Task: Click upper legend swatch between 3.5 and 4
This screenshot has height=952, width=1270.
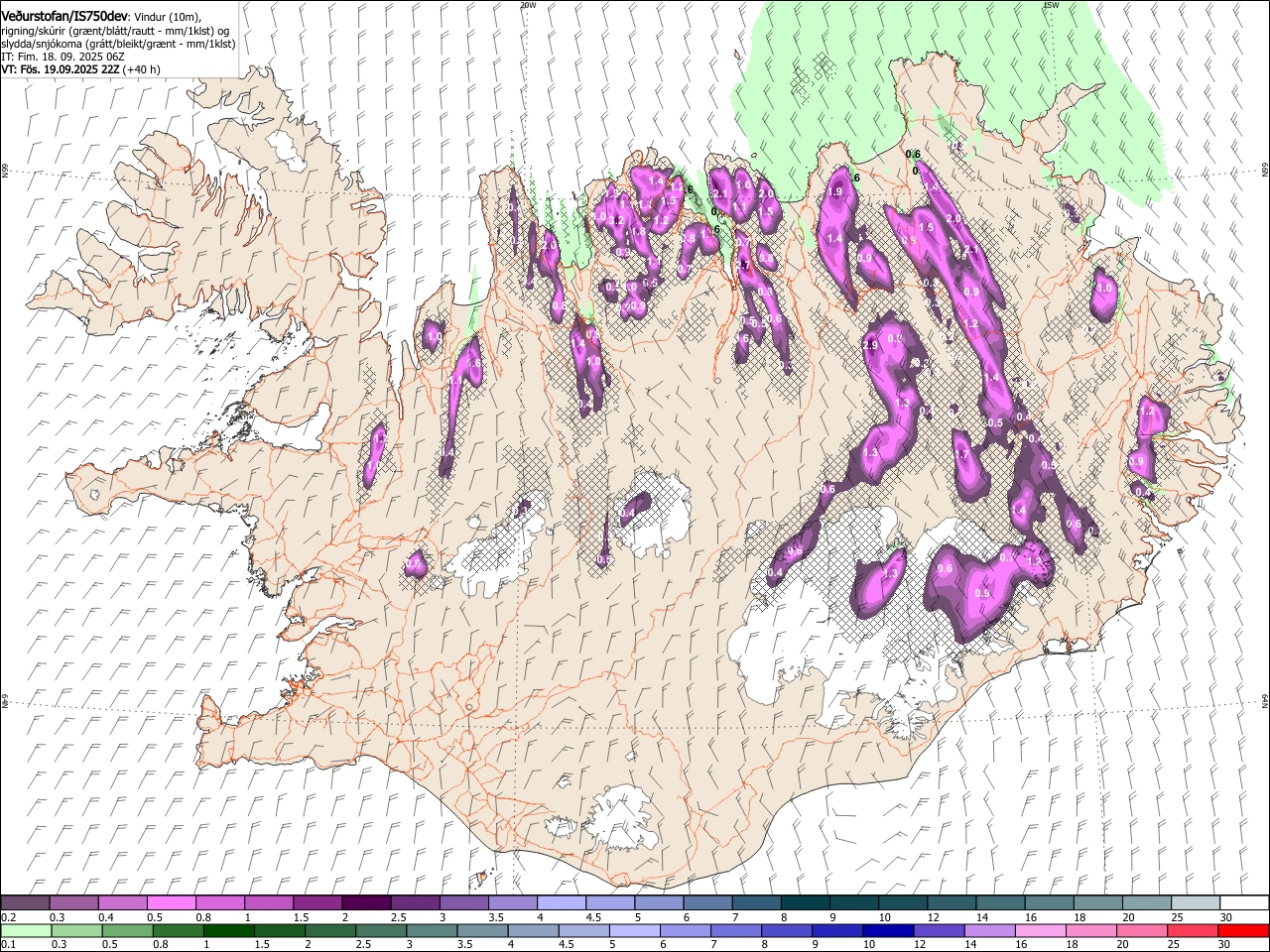Action: tap(513, 902)
